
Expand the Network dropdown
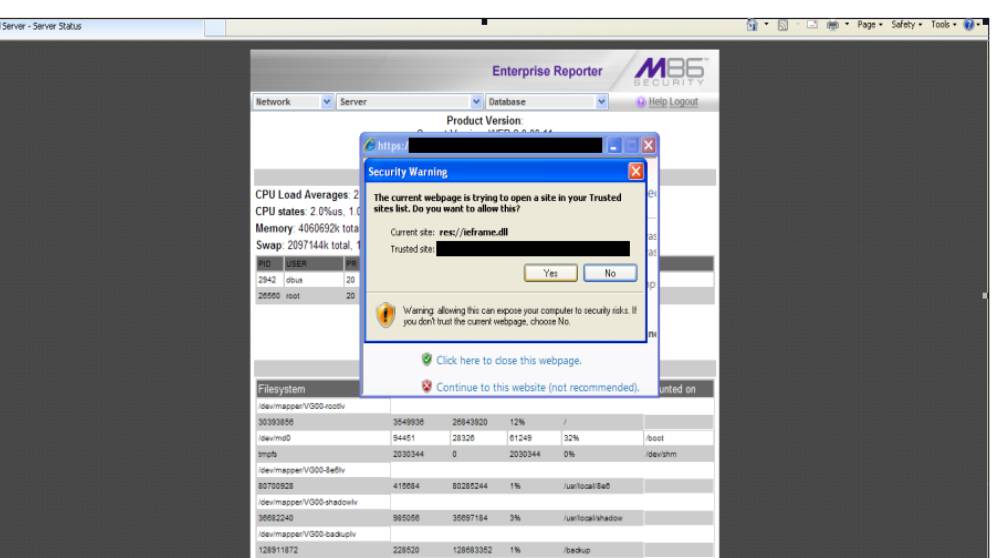[x=327, y=102]
